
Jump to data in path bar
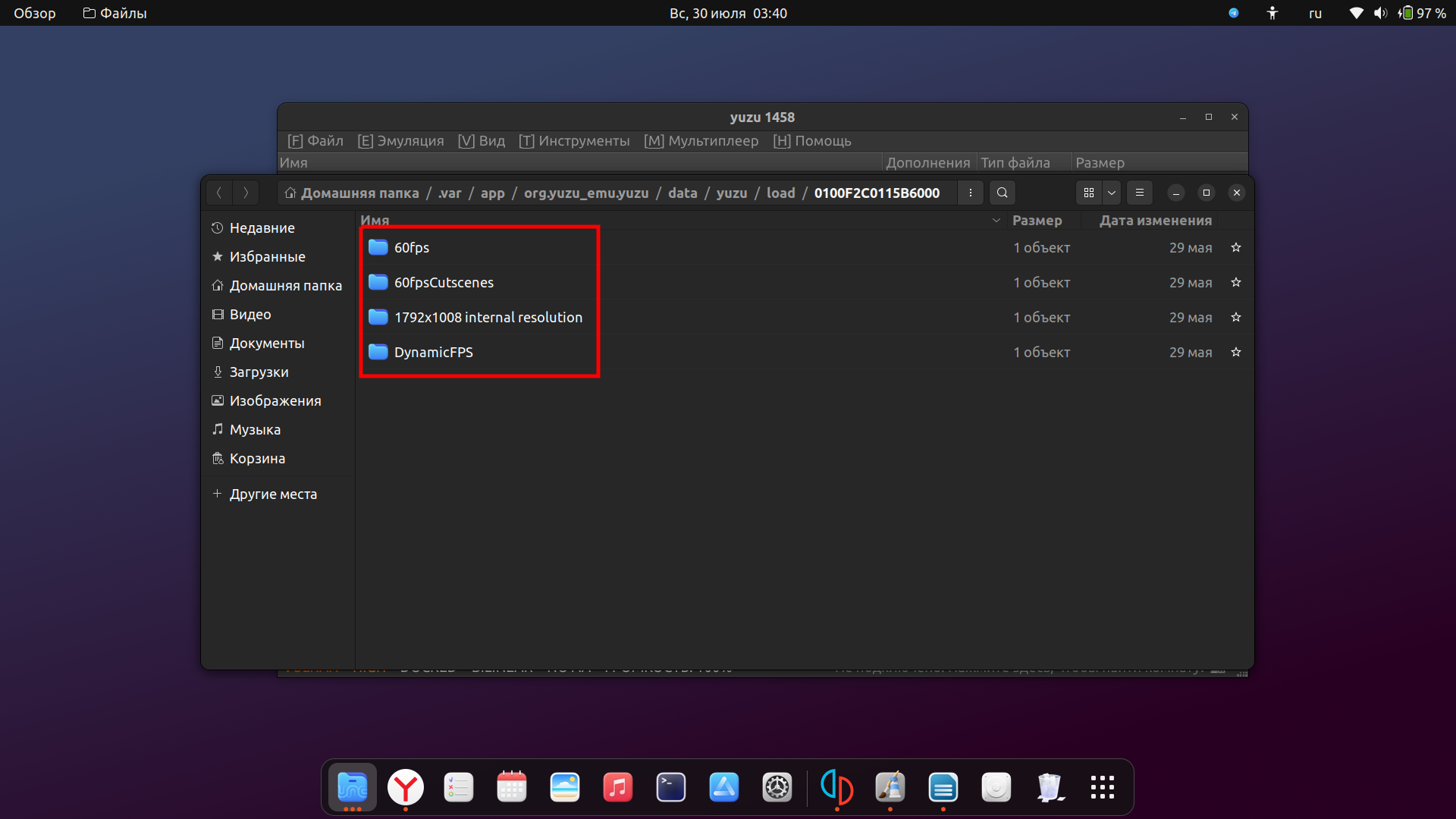pos(682,193)
